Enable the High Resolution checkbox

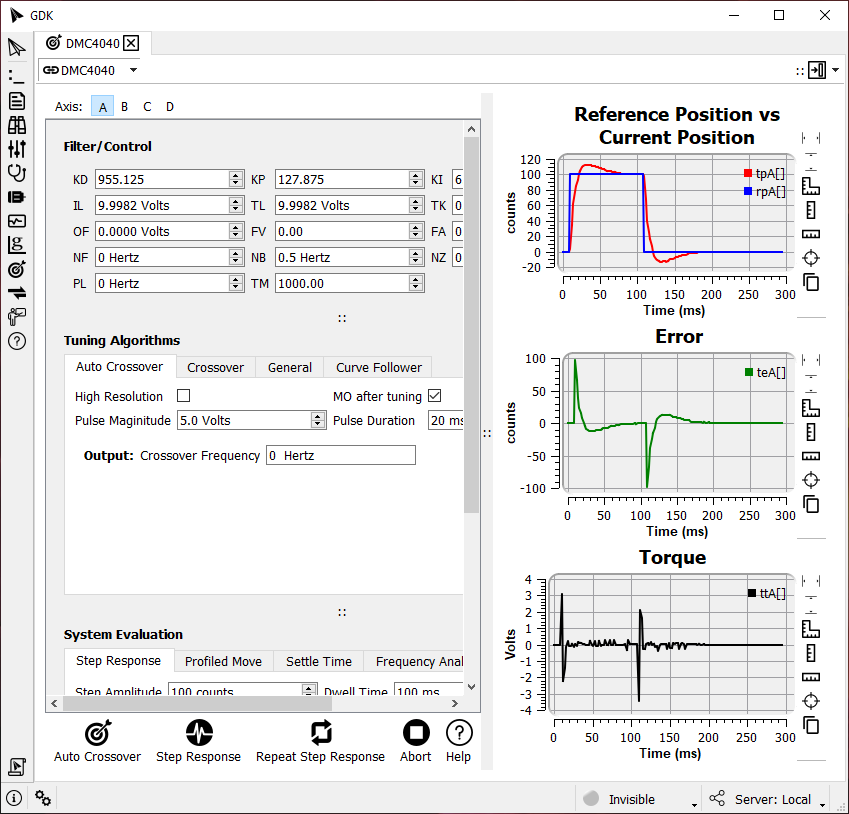[183, 396]
